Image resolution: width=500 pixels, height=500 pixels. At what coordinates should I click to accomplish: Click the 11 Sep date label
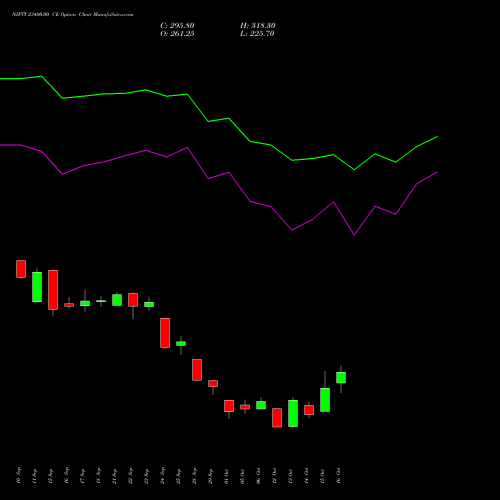(x=35, y=476)
